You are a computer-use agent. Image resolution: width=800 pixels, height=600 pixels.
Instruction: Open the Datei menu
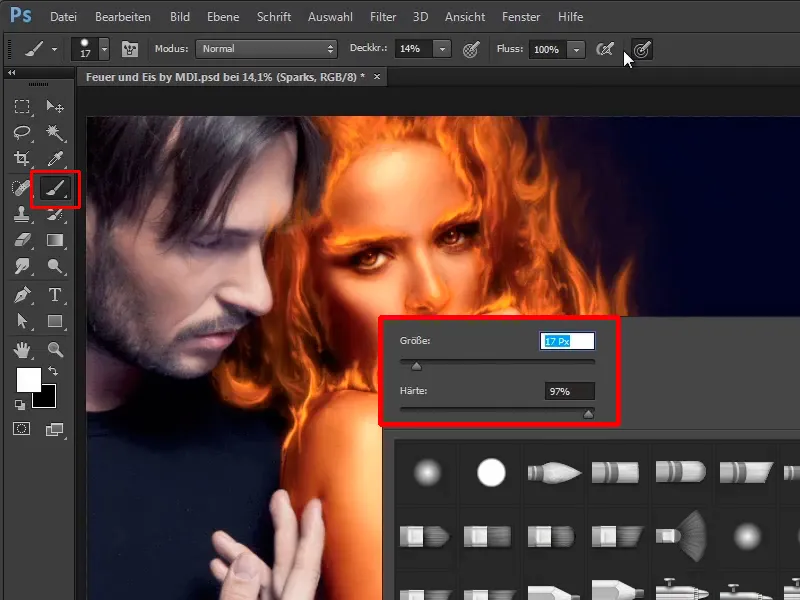63,17
